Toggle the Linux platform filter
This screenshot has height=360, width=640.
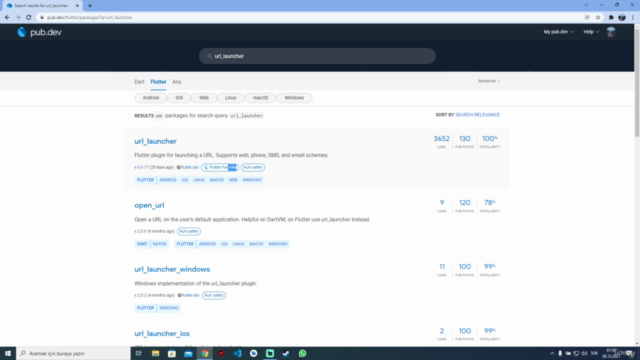231,98
